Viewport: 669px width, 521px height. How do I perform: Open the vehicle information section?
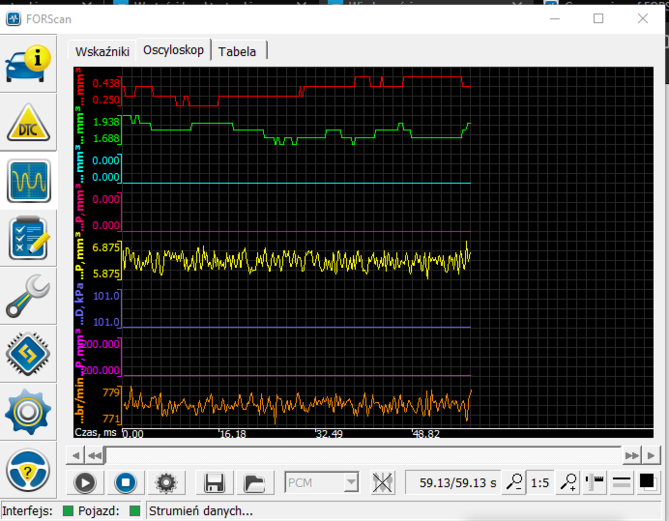tap(28, 64)
